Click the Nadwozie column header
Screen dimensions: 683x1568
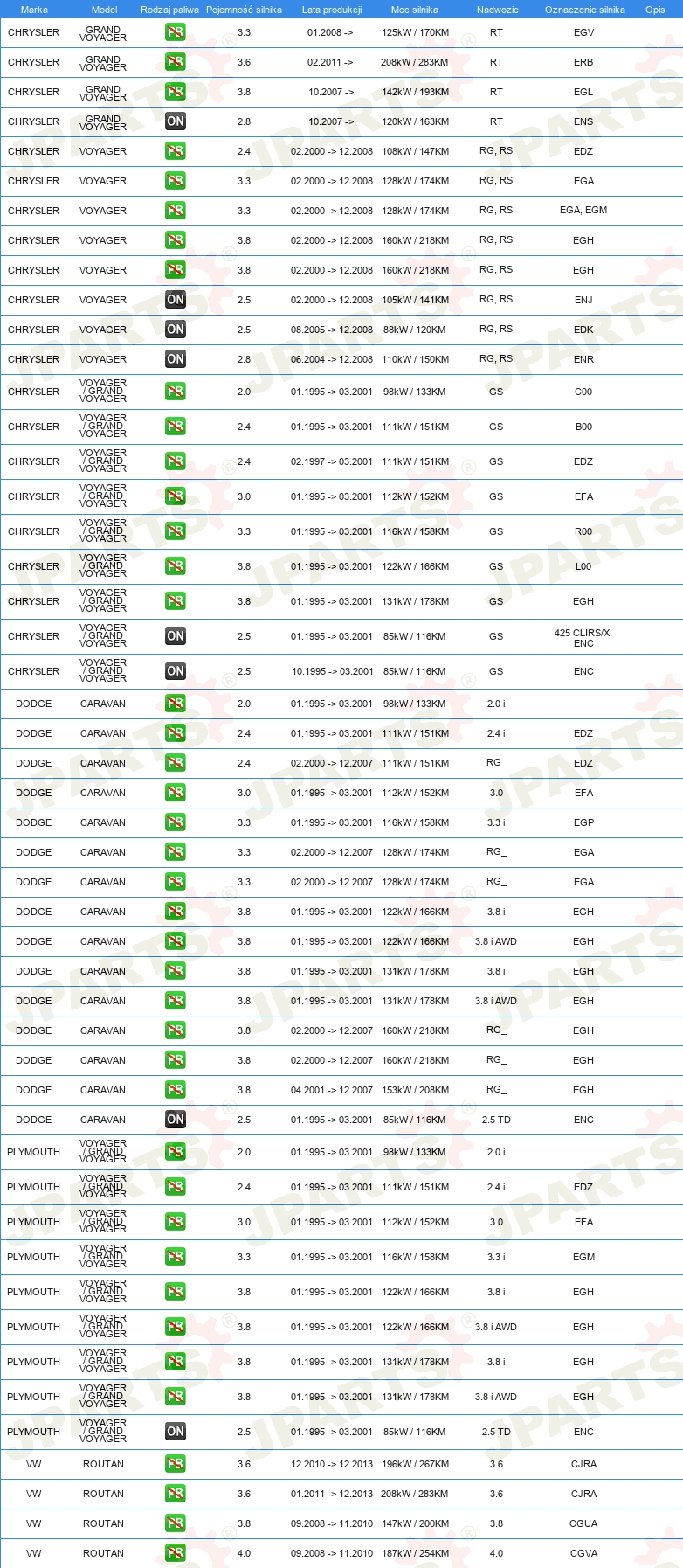point(498,10)
